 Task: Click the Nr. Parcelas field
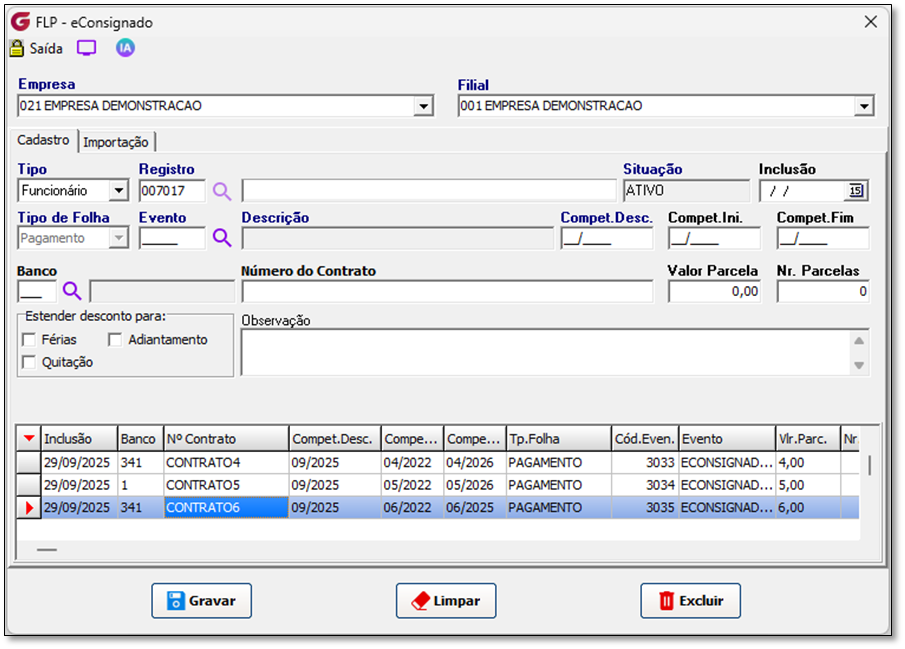click(x=823, y=291)
